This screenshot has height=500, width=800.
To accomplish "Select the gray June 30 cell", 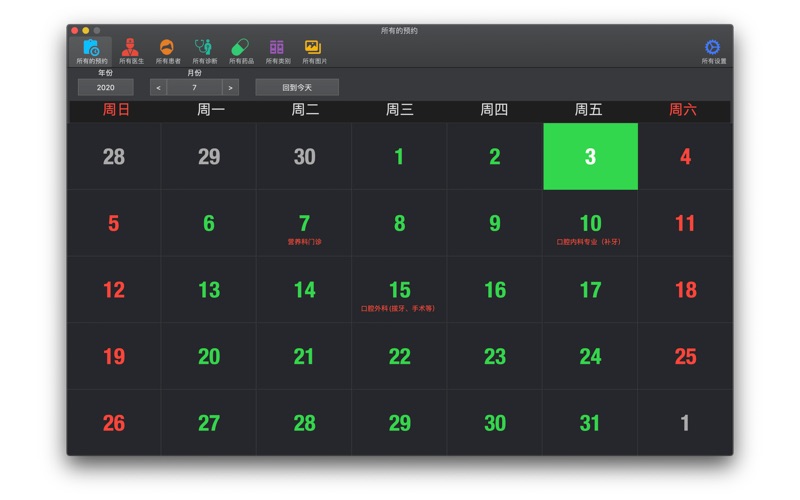I will point(304,156).
